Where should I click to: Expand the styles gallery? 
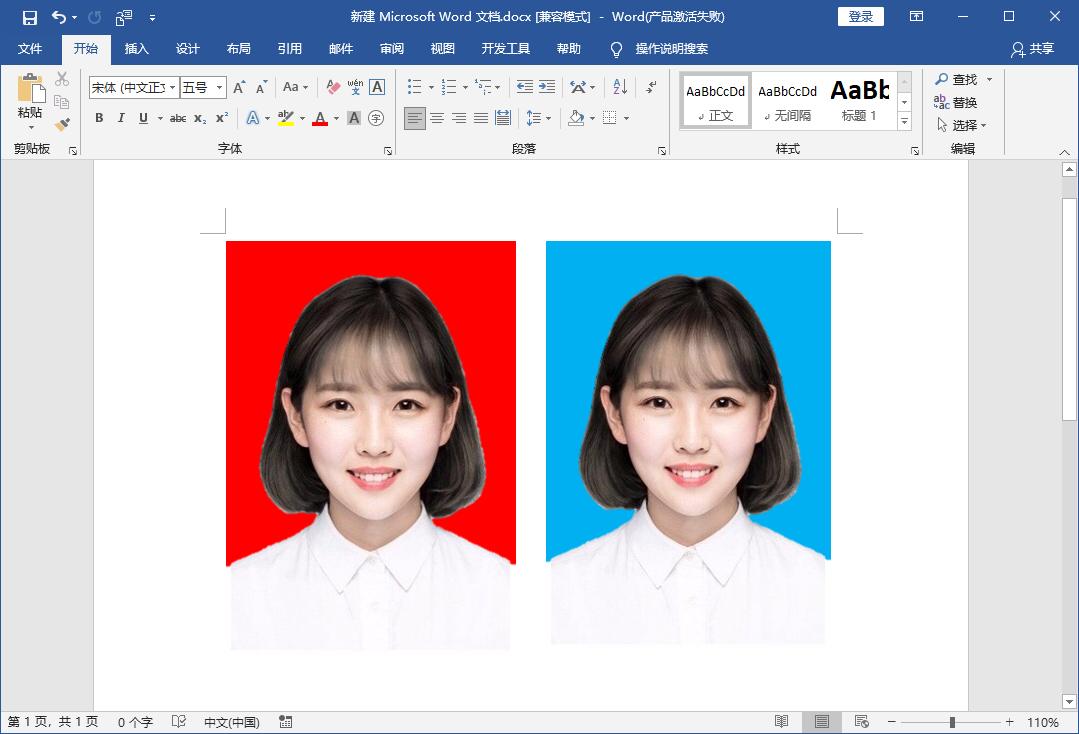click(904, 121)
